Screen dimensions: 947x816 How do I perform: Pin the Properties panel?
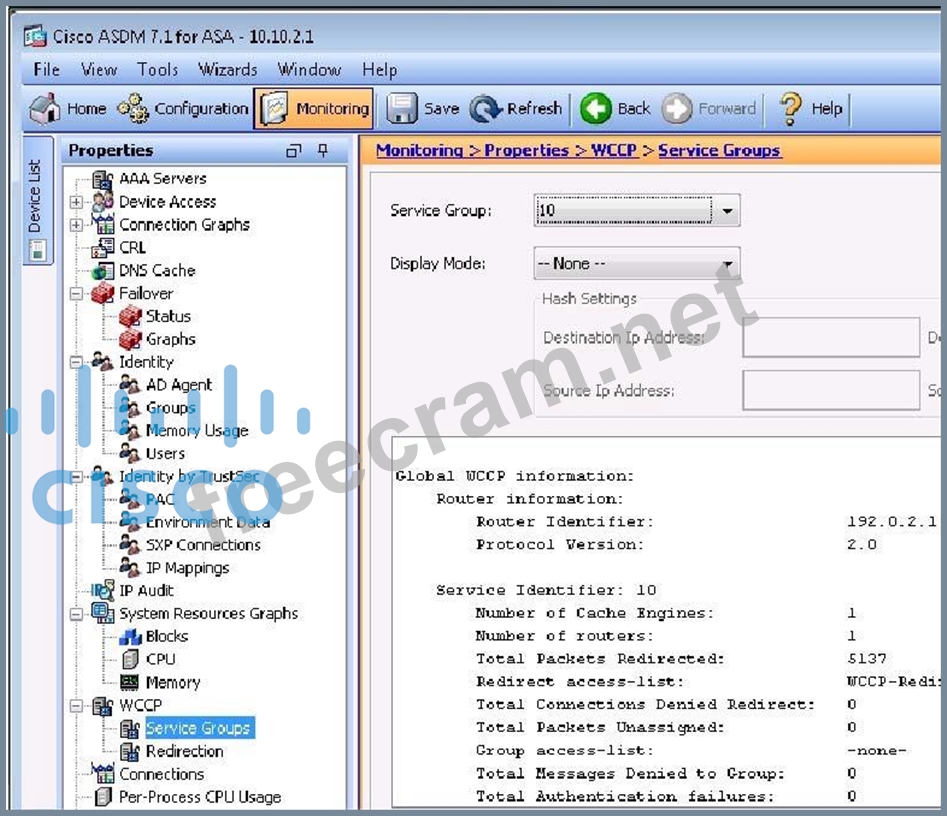[x=322, y=151]
